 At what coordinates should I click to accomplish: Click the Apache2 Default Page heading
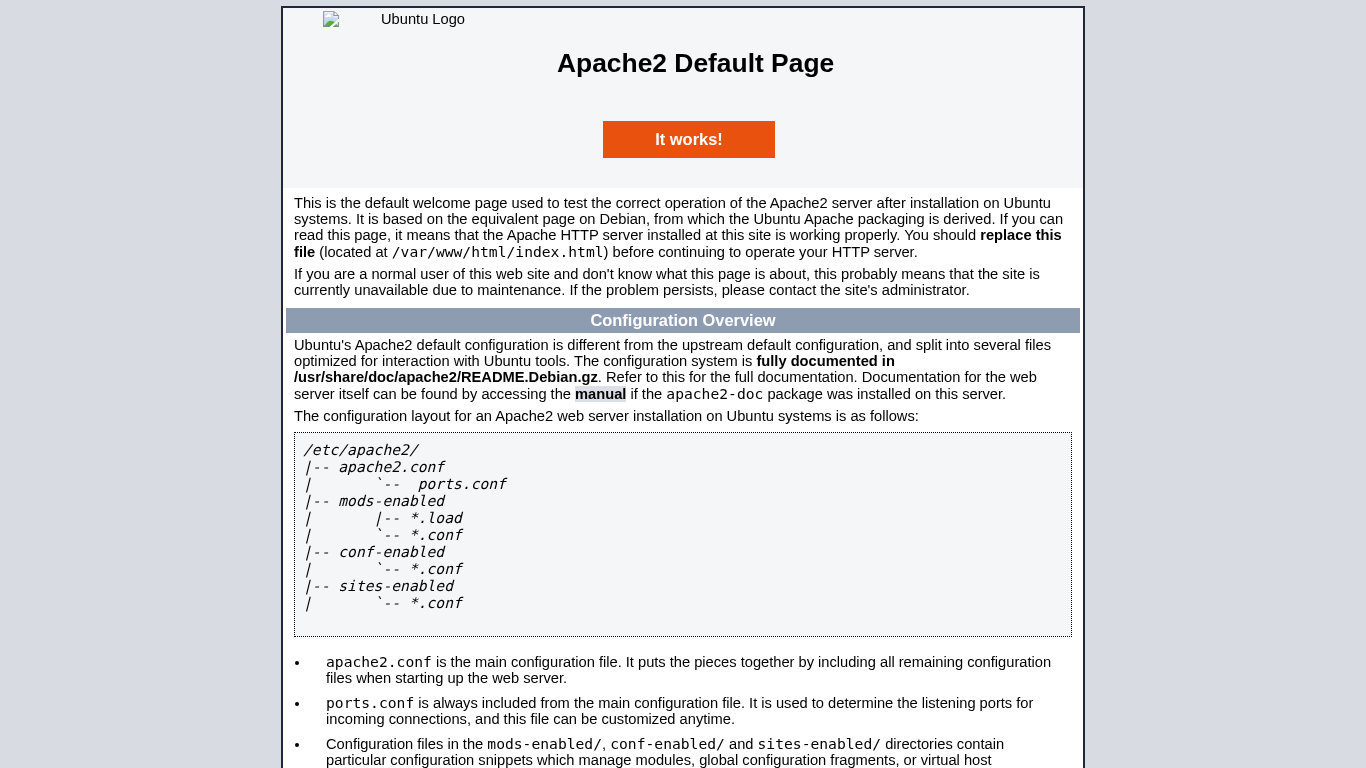pyautogui.click(x=695, y=63)
